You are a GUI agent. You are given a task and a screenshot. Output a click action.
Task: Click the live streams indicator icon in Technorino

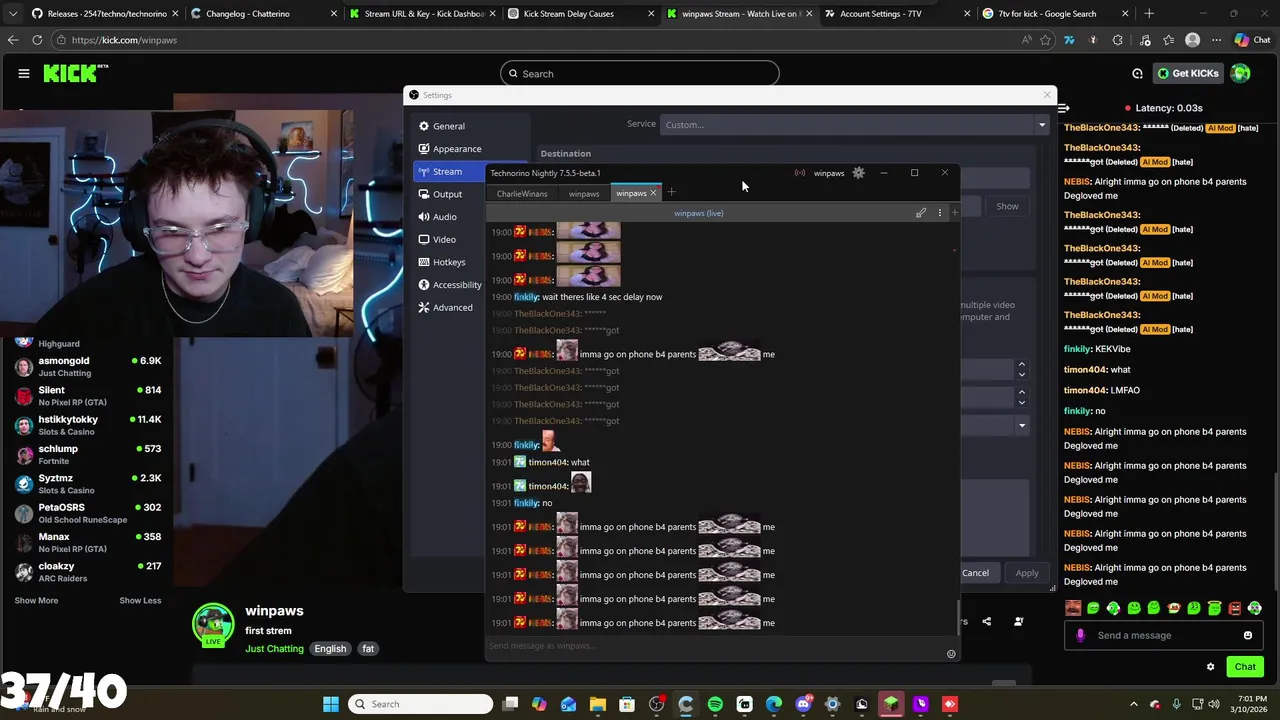800,173
